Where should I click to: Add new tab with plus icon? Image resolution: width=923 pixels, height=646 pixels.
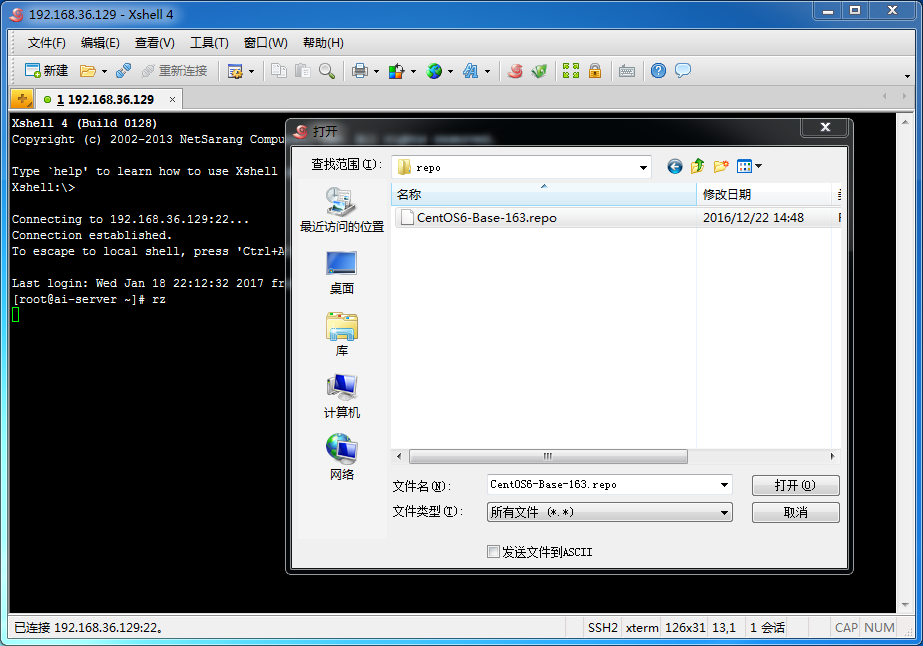point(22,99)
